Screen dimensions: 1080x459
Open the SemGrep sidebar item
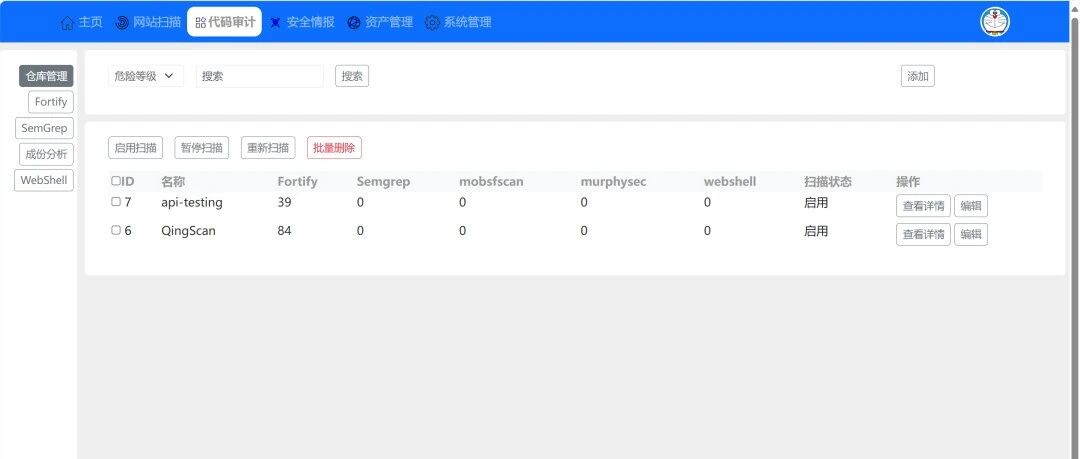point(44,128)
